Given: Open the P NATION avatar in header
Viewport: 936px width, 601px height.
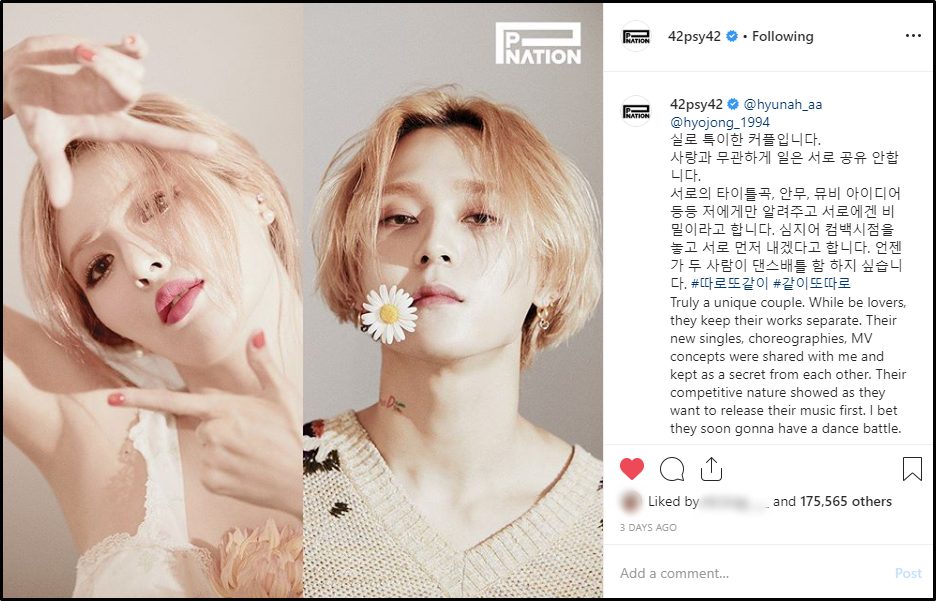Looking at the screenshot, I should (x=636, y=36).
